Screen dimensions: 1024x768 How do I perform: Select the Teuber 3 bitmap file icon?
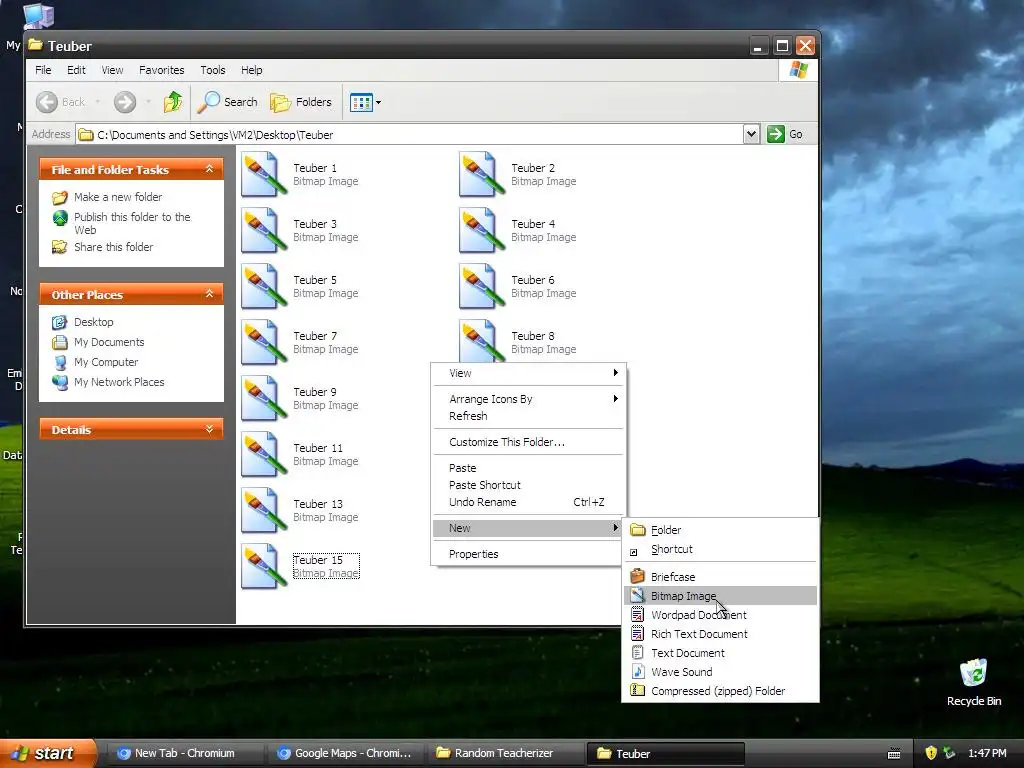[x=264, y=231]
